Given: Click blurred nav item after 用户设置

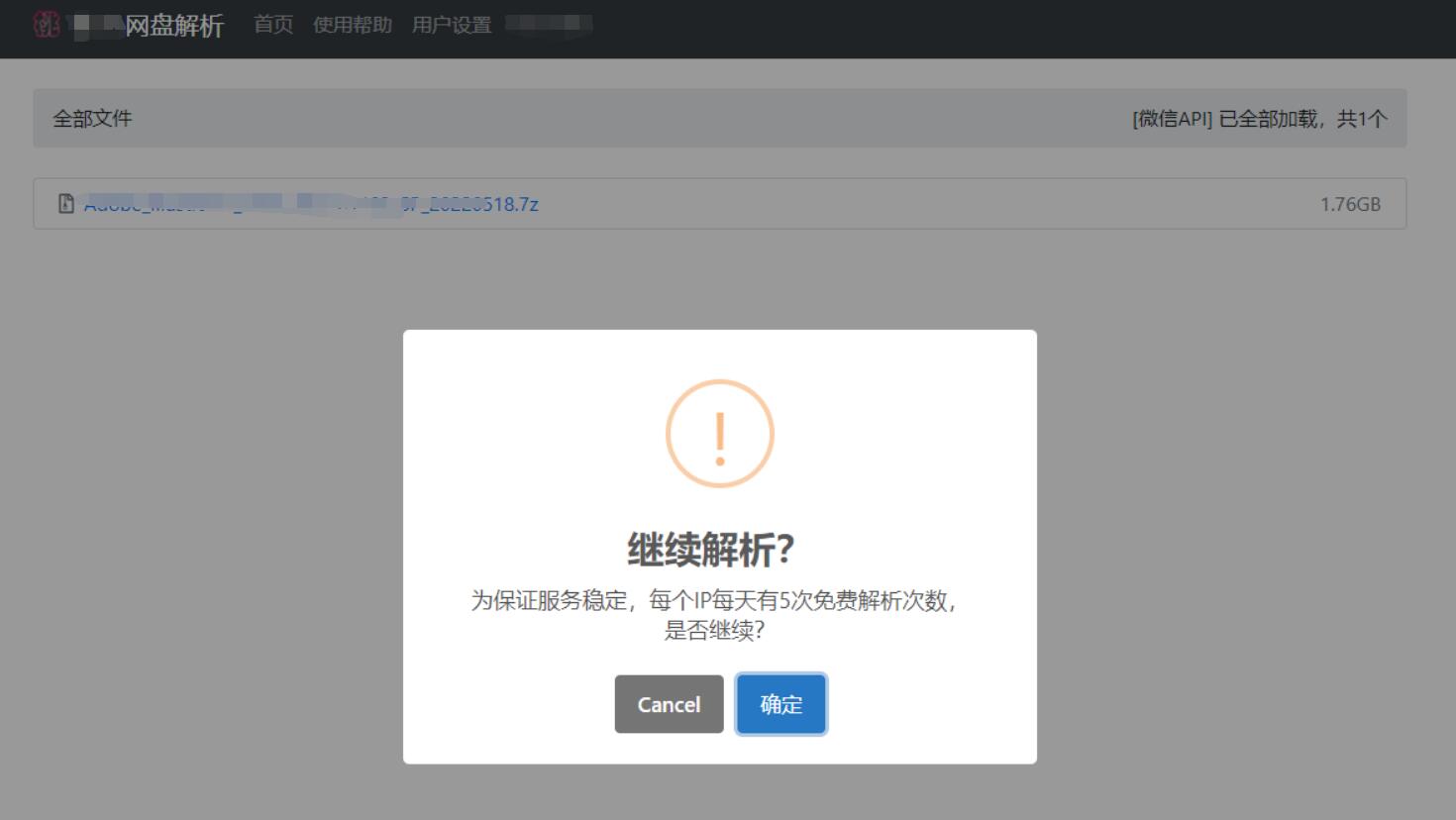Looking at the screenshot, I should pos(549,24).
